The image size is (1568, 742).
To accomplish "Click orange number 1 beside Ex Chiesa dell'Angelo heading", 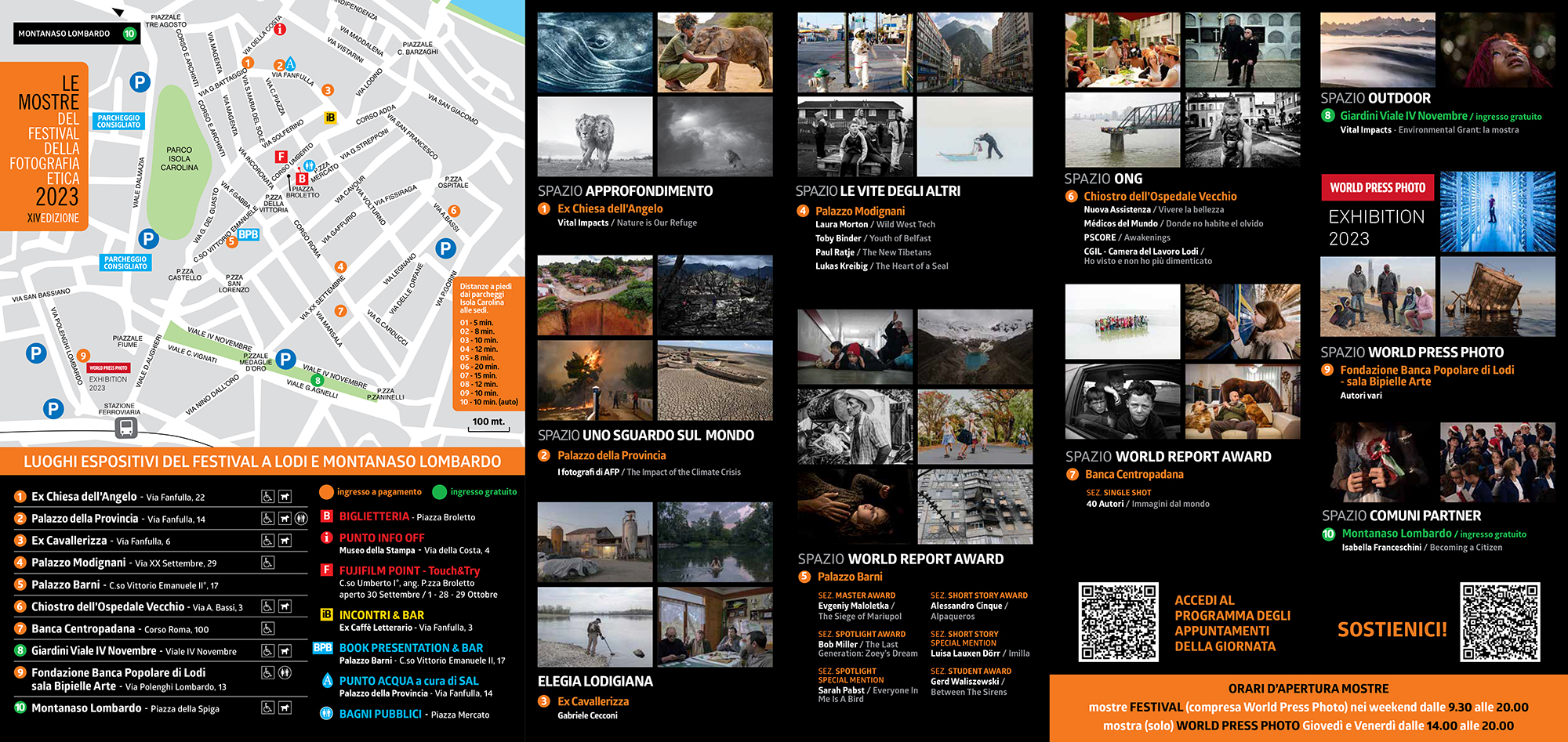I will pos(544,208).
